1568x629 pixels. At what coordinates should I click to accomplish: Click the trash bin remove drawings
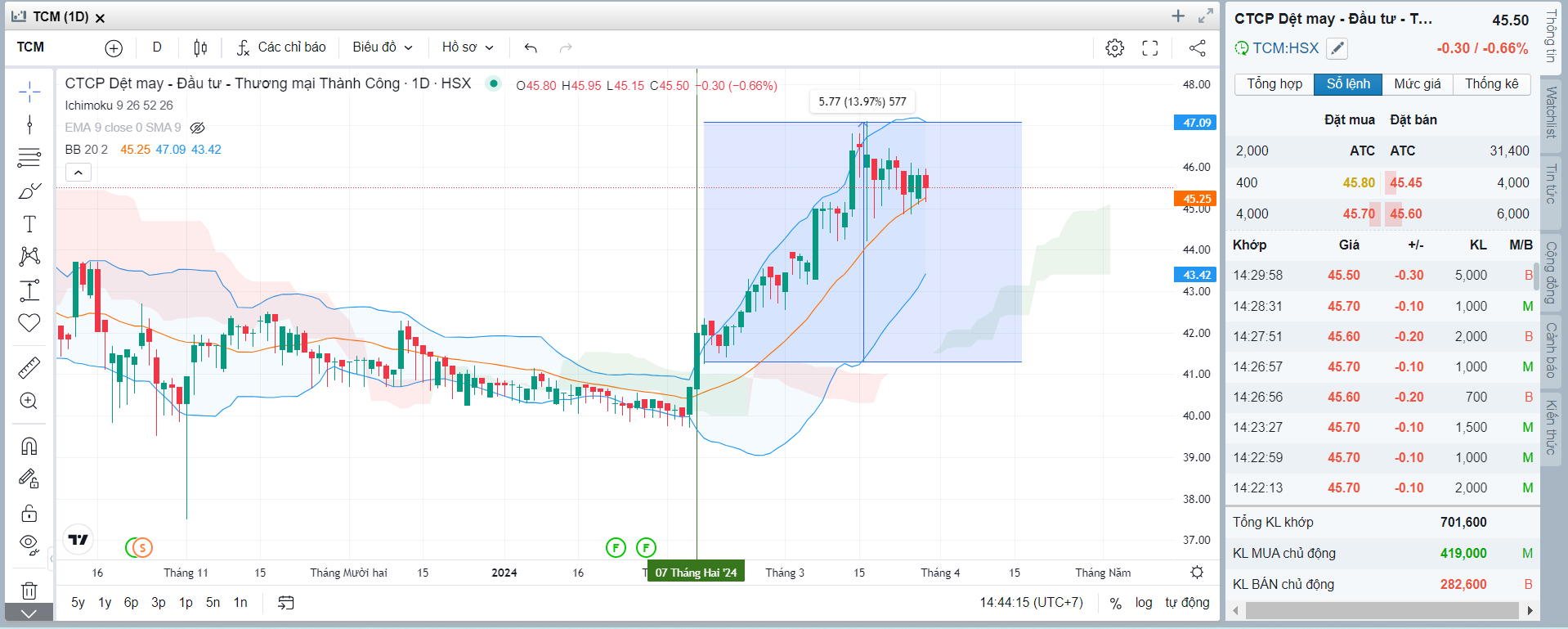29,590
